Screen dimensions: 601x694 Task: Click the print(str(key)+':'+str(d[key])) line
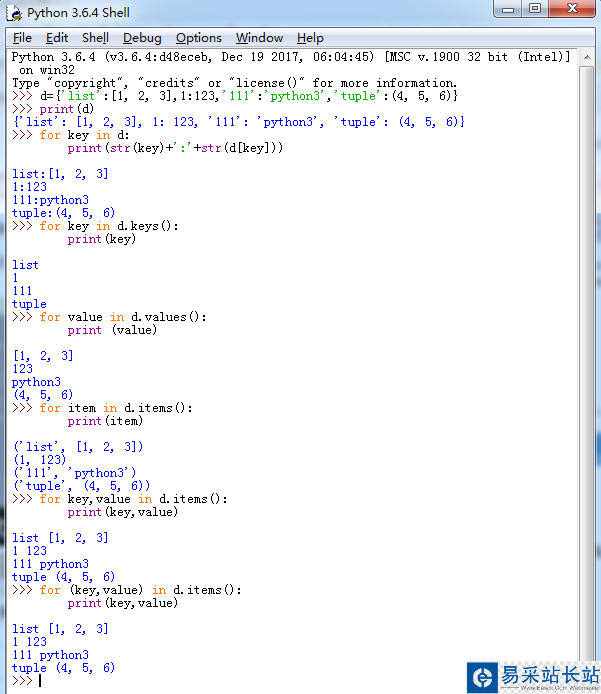click(x=175, y=148)
